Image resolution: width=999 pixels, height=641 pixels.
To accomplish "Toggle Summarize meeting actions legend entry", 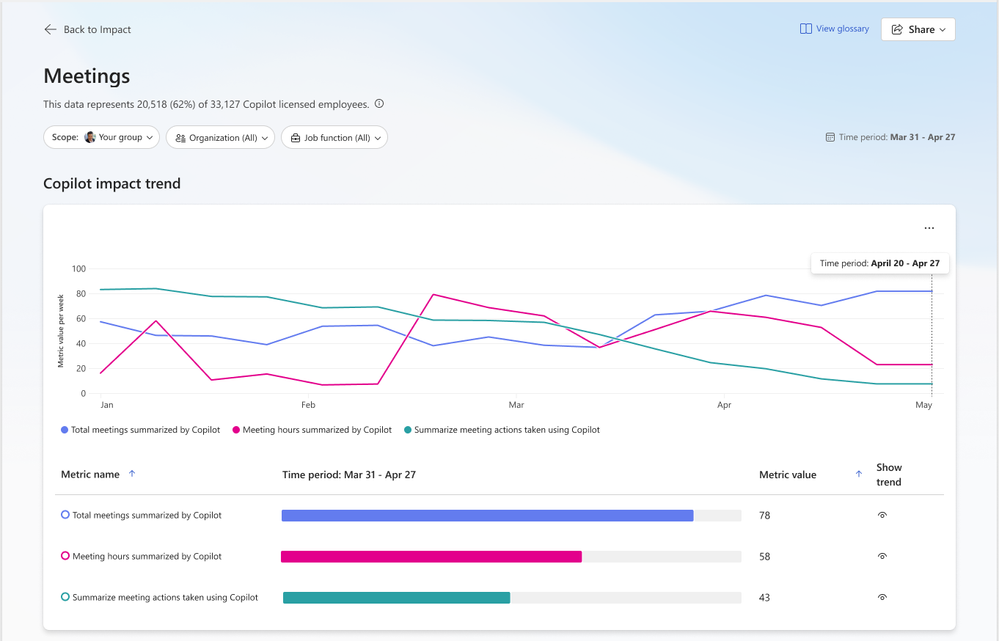I will pyautogui.click(x=502, y=430).
